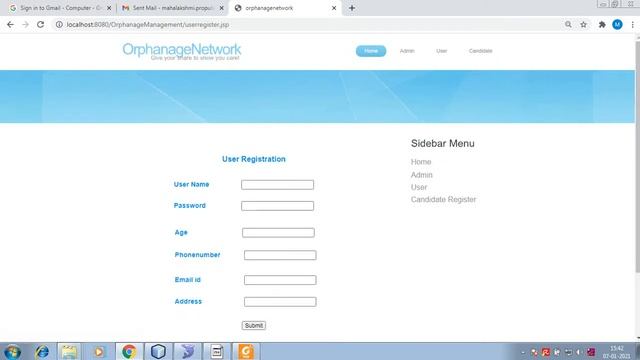
Task: Open the Chrome three-dot menu
Action: click(x=632, y=24)
